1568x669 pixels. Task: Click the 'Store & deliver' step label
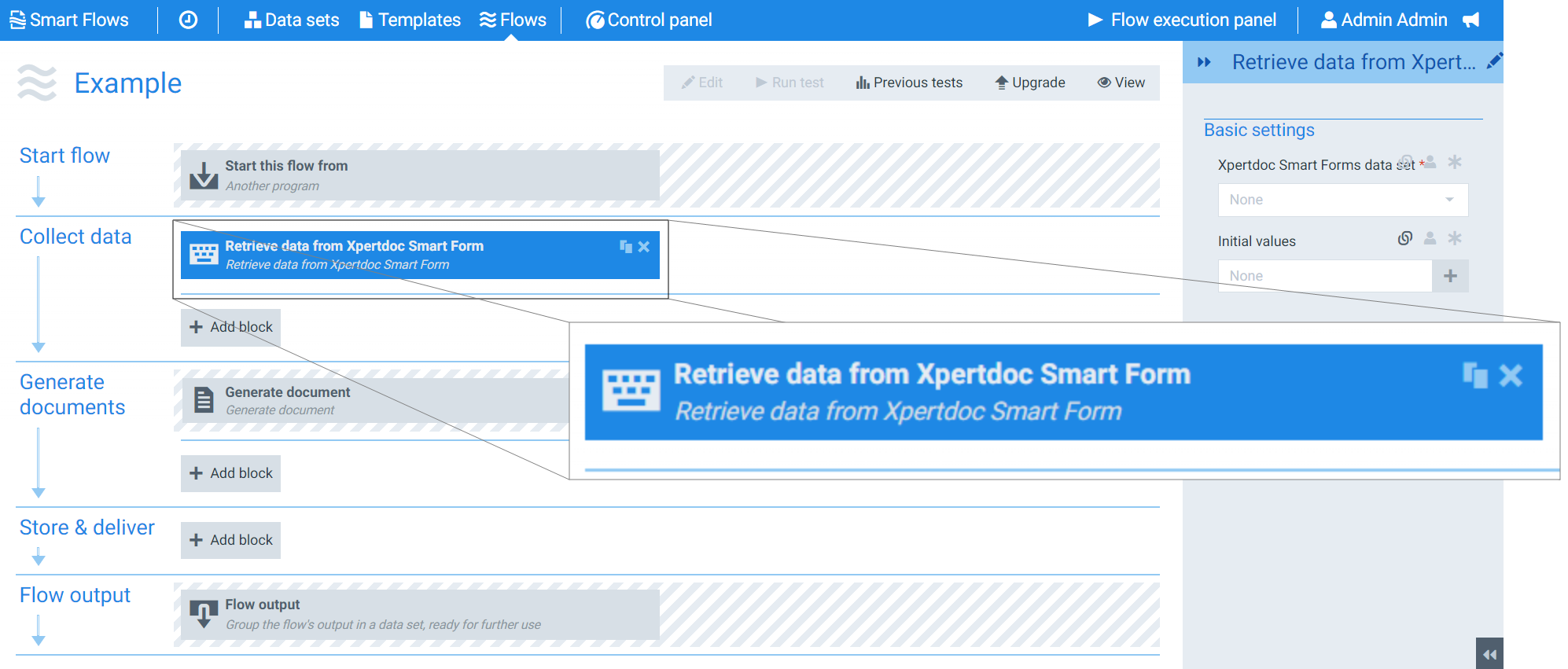tap(87, 527)
